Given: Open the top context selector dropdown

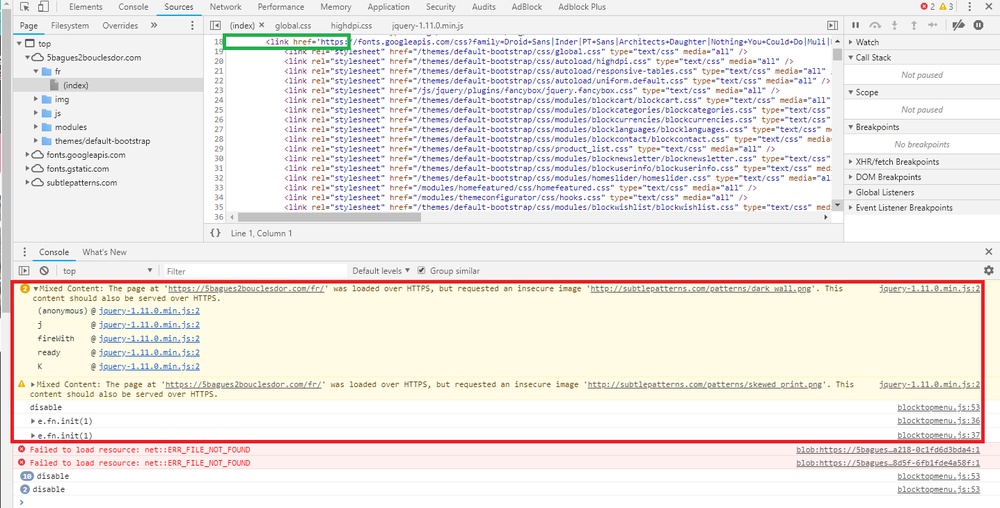Looking at the screenshot, I should click(x=107, y=271).
